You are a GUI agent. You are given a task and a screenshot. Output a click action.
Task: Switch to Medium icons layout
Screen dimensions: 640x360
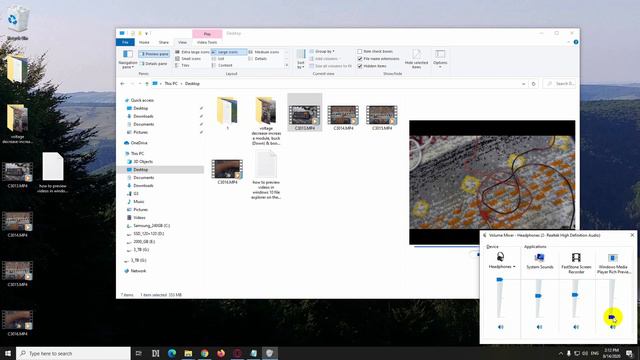tap(264, 52)
